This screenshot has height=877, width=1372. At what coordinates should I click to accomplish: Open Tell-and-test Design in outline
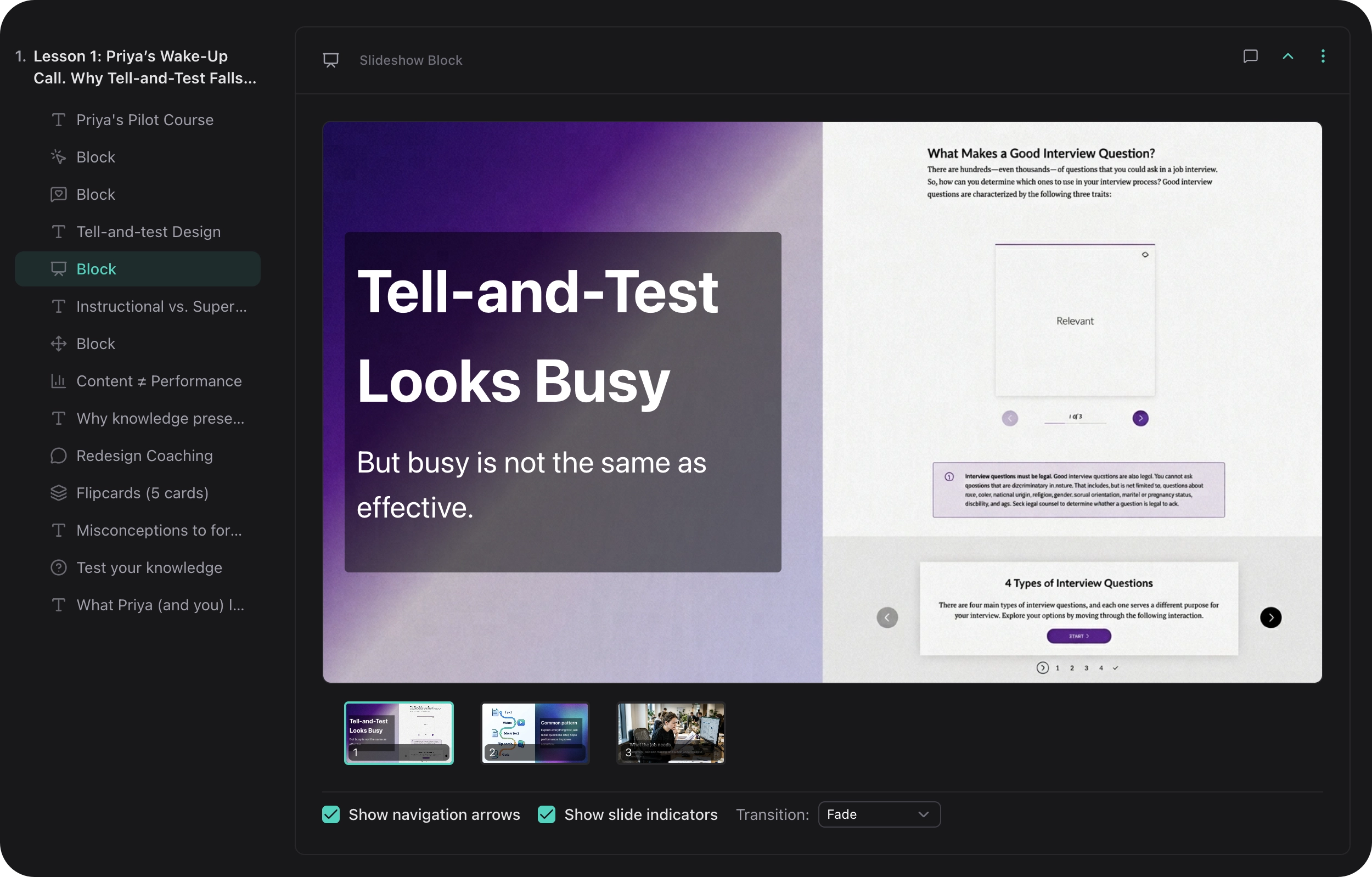[148, 232]
